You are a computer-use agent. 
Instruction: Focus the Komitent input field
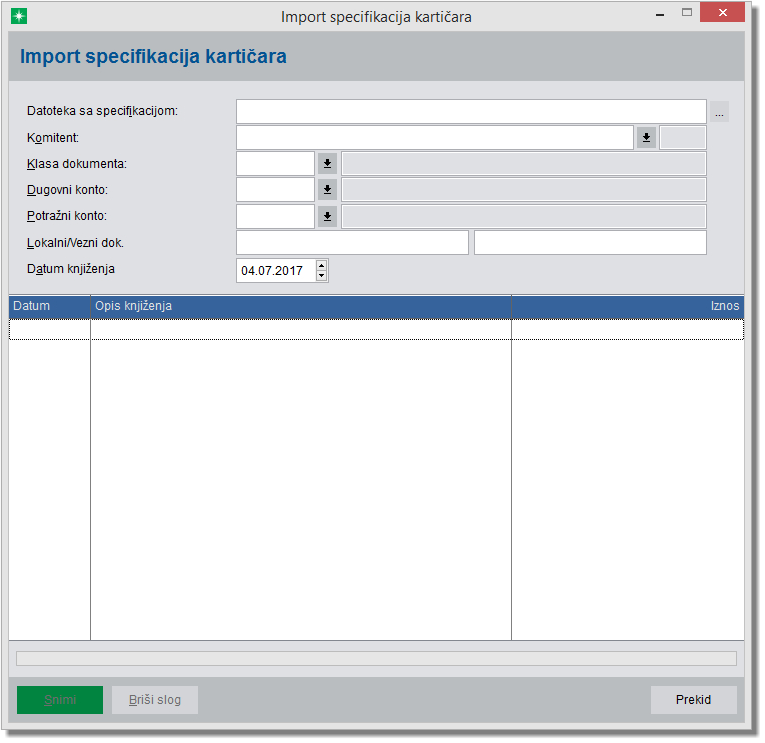pos(435,137)
